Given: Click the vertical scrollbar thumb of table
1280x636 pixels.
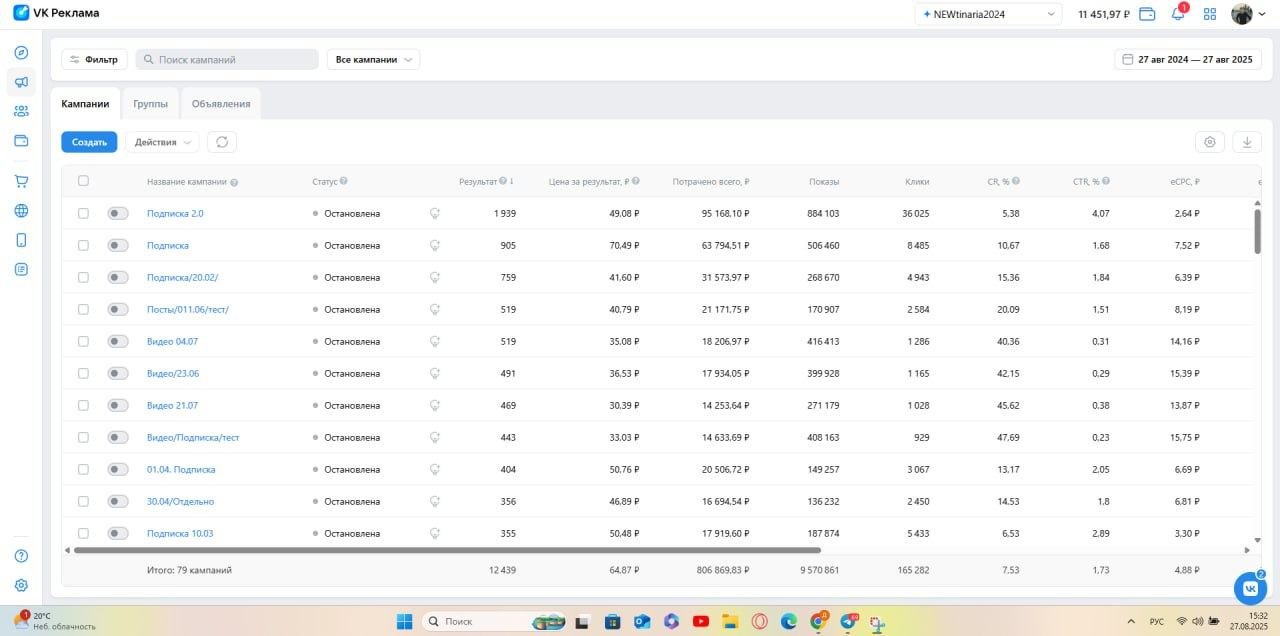Looking at the screenshot, I should [x=1257, y=230].
